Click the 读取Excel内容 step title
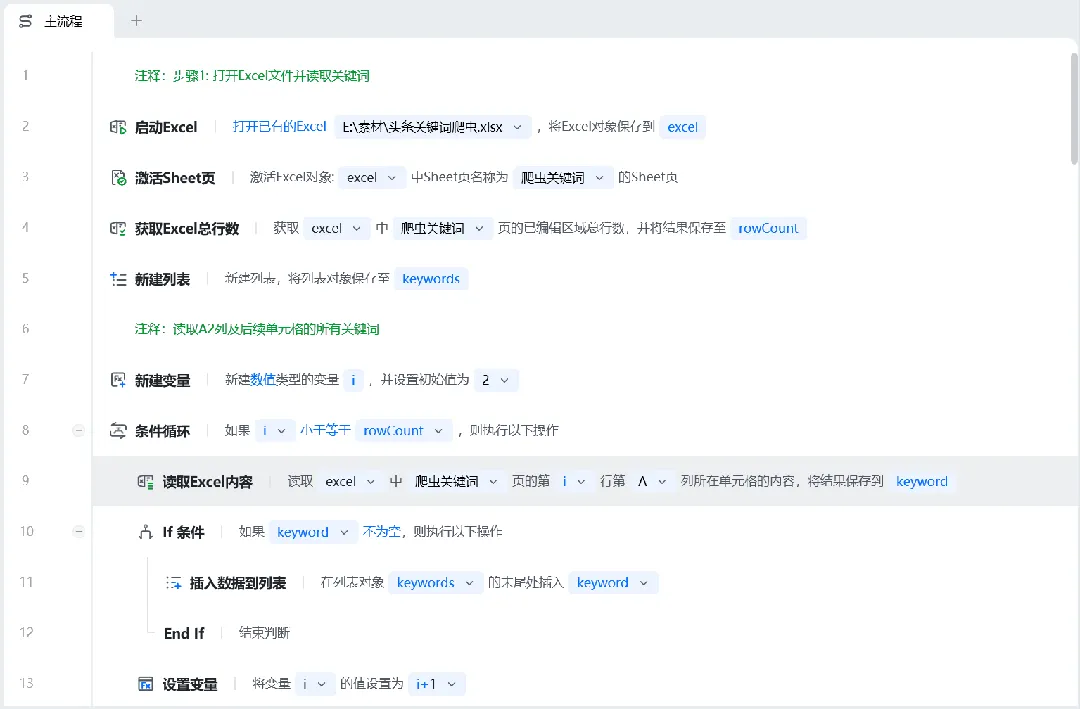 point(207,482)
